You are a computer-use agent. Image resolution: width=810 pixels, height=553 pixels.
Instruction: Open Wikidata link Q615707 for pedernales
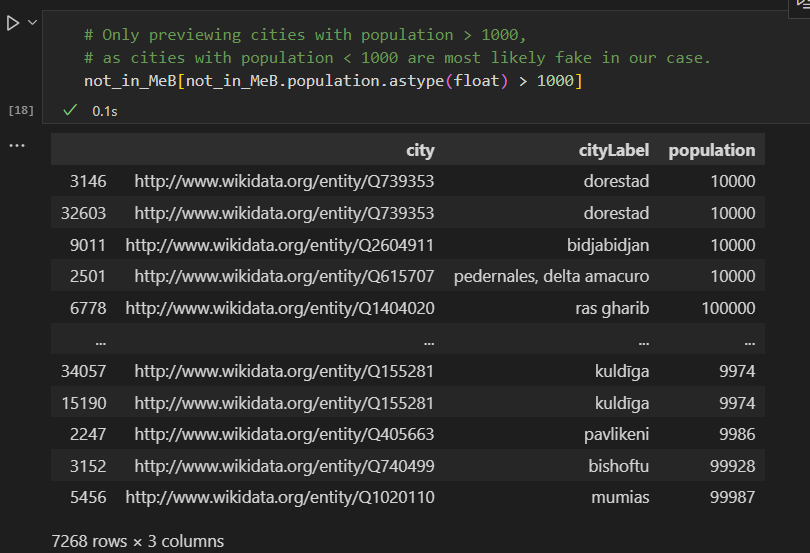coord(284,276)
